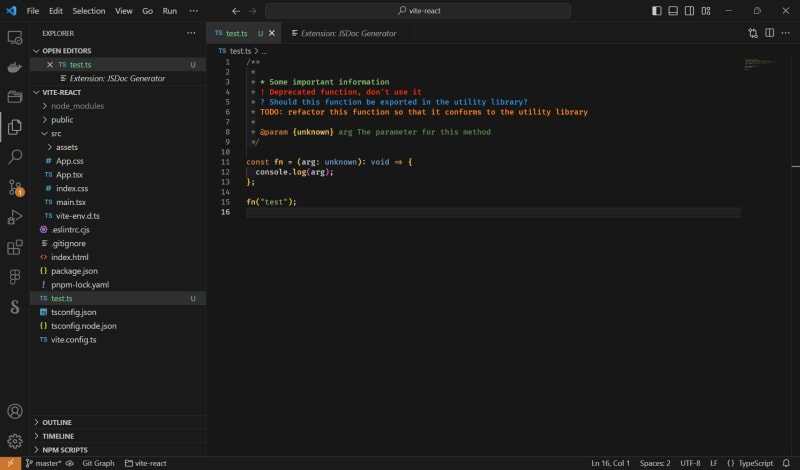Click Ln 16, Col 1 cursor position
The width and height of the screenshot is (800, 470).
[610, 463]
